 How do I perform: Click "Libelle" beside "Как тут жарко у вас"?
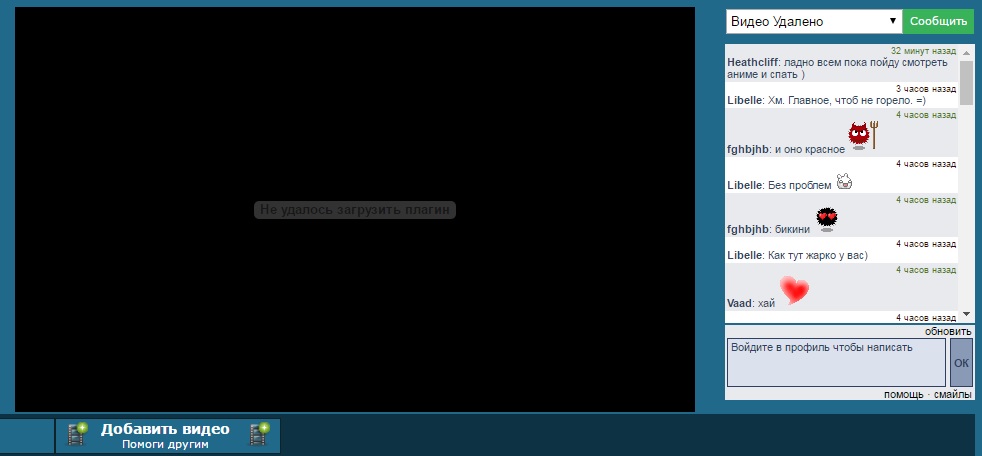pyautogui.click(x=745, y=256)
